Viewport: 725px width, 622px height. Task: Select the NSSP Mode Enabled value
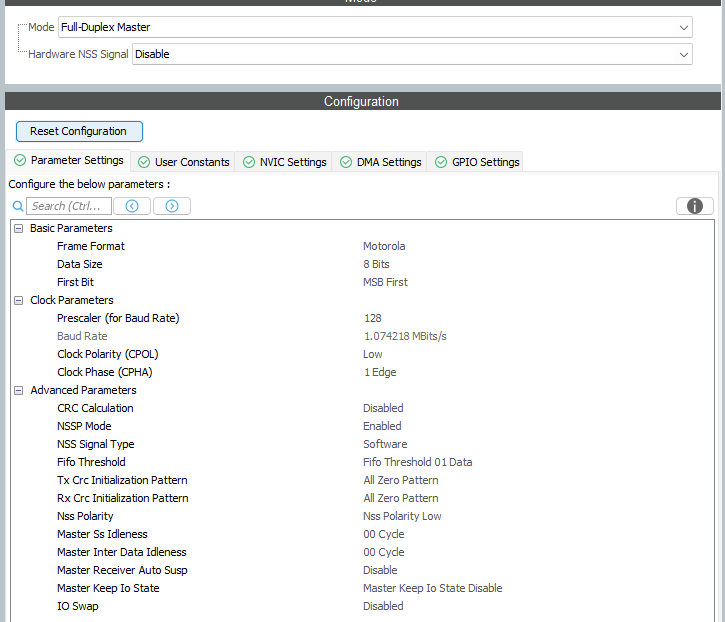(382, 426)
